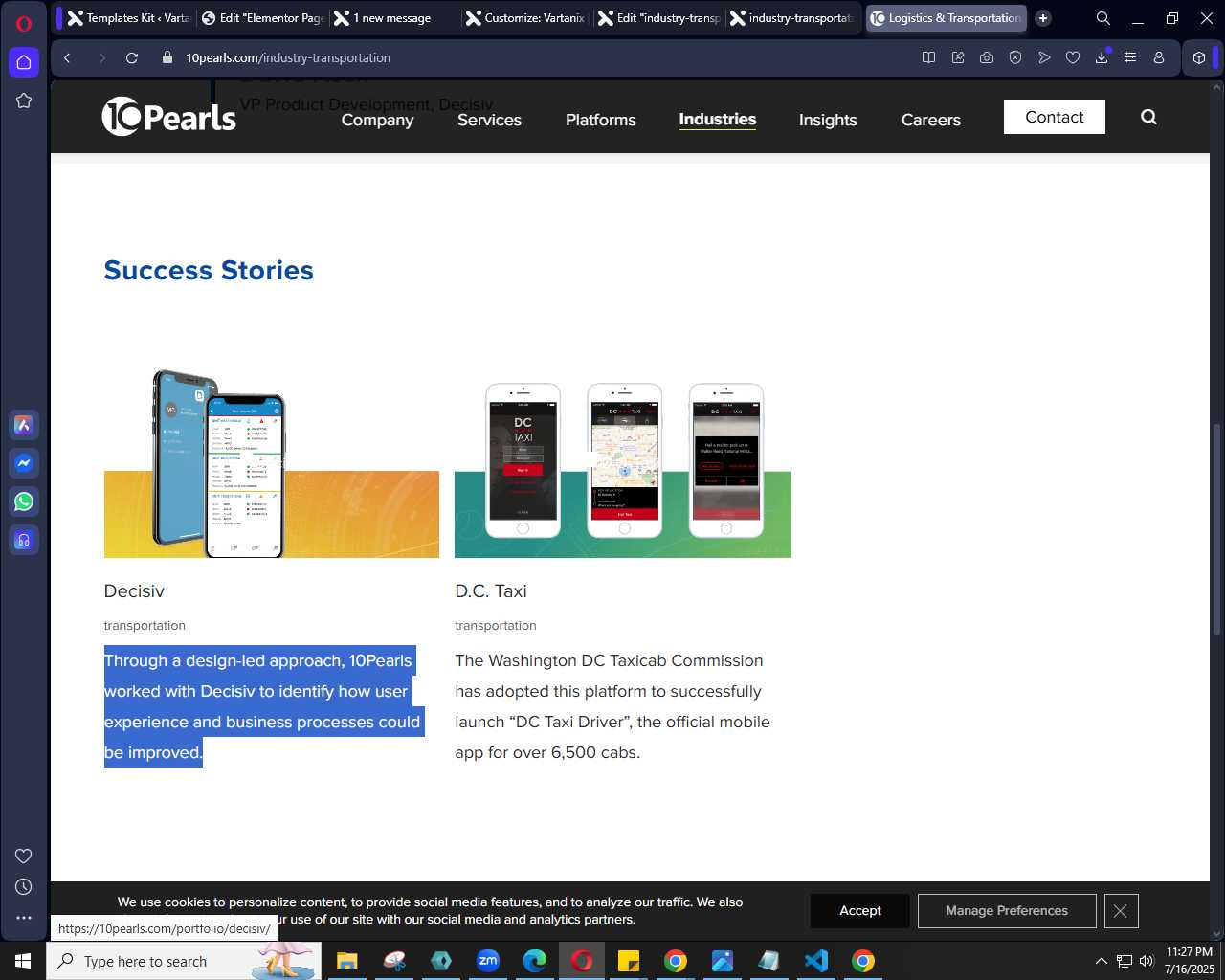The height and width of the screenshot is (980, 1225).
Task: Open the Opera main menu icon
Action: pyautogui.click(x=24, y=23)
